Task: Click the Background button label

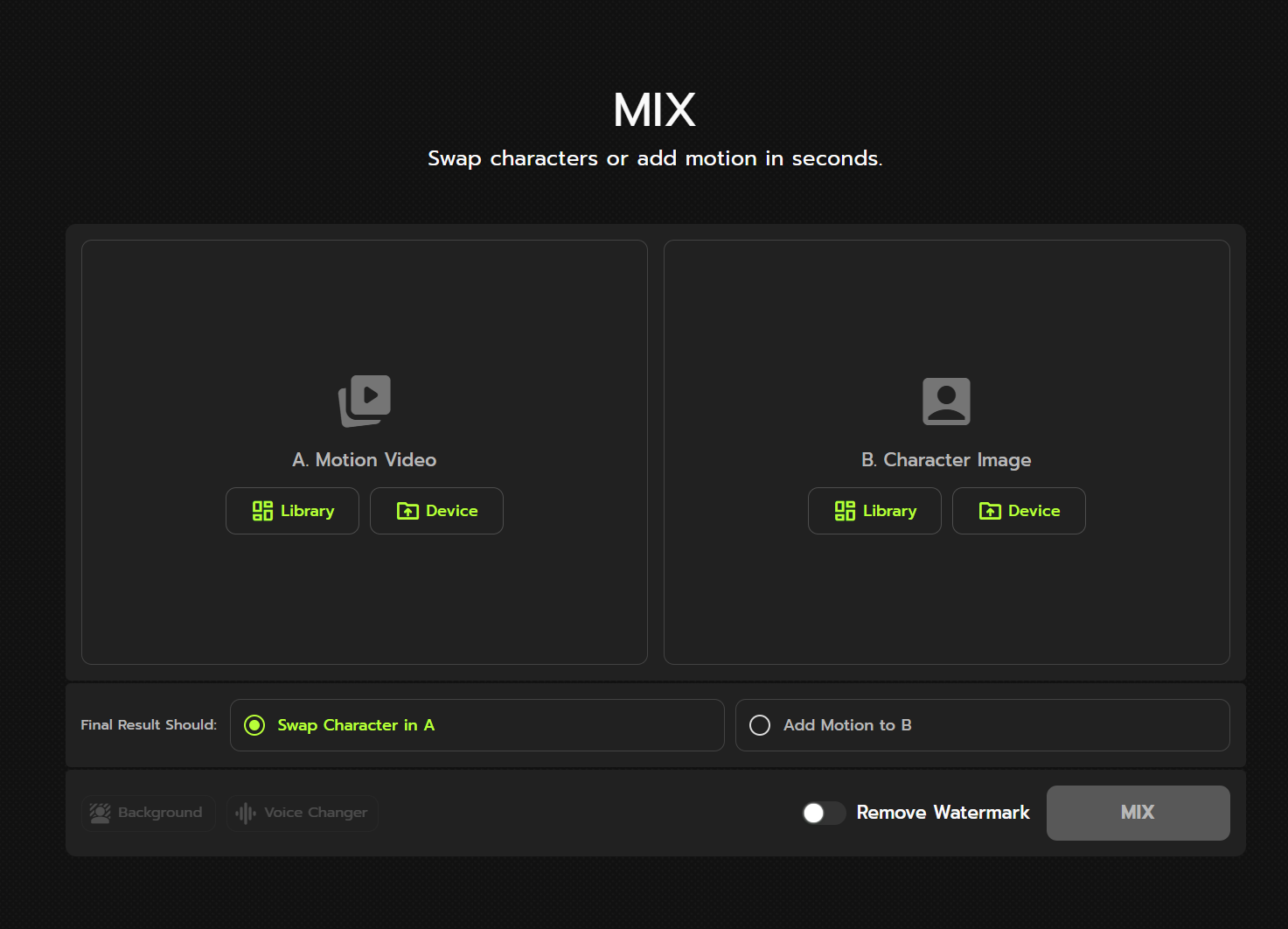Action: pyautogui.click(x=160, y=813)
